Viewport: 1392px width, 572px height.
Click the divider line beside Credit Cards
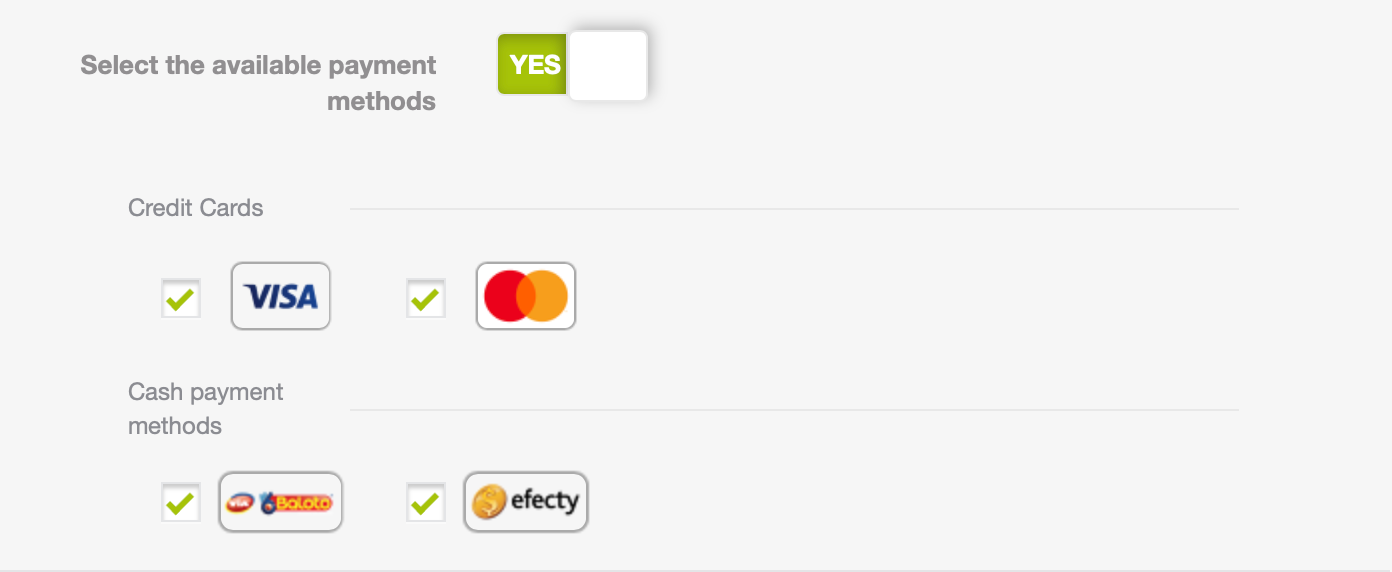pos(794,209)
